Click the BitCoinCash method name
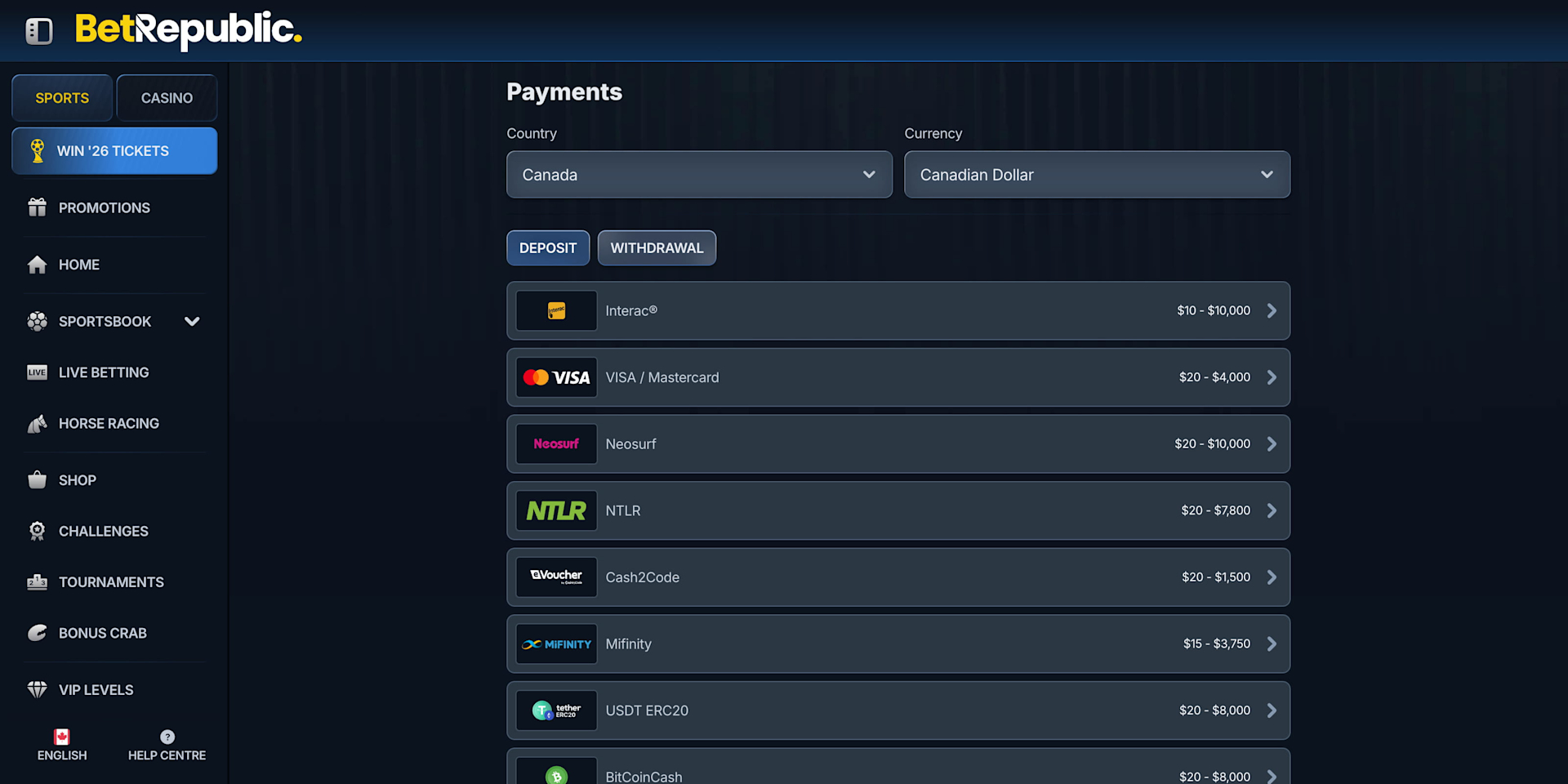 644,777
